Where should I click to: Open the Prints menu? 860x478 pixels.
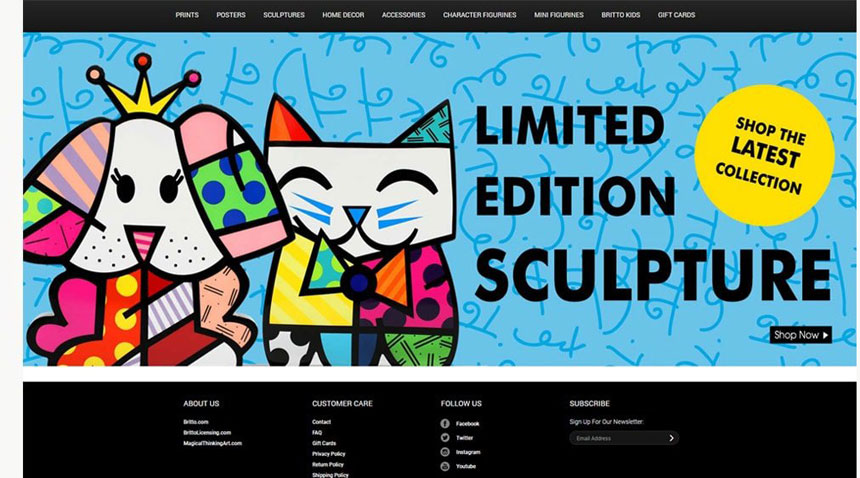click(x=187, y=15)
